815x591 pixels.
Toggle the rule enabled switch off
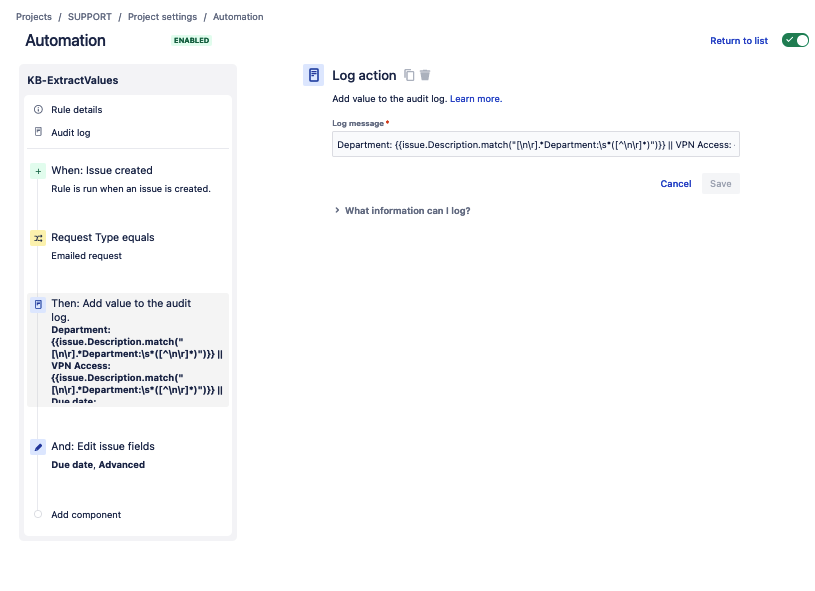click(x=795, y=40)
